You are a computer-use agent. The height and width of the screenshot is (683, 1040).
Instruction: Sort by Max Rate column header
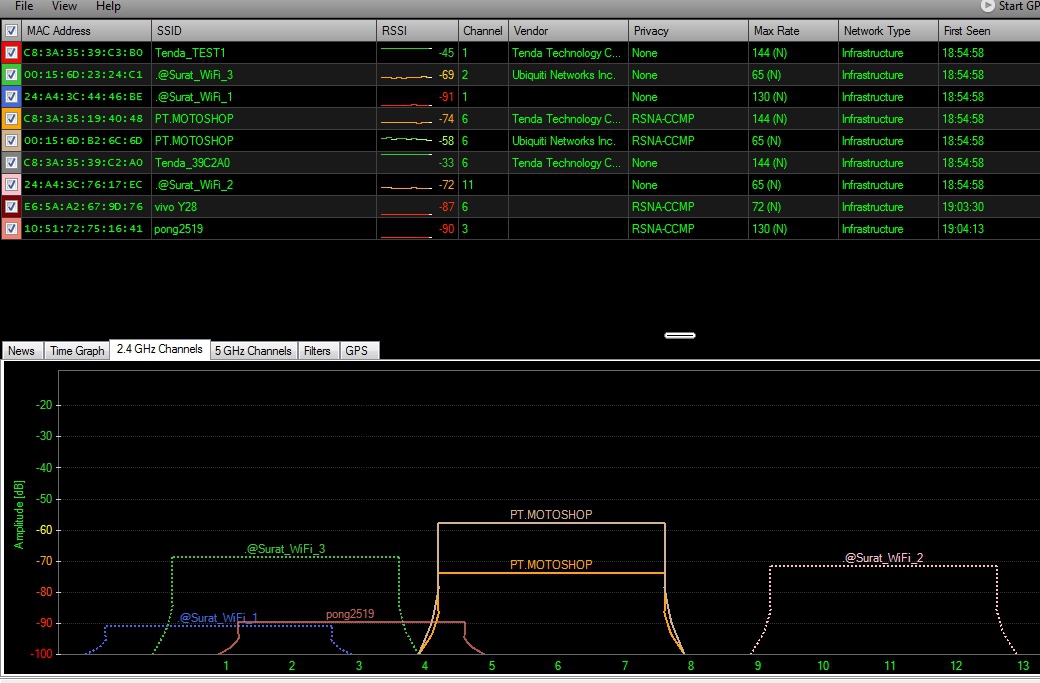(793, 31)
